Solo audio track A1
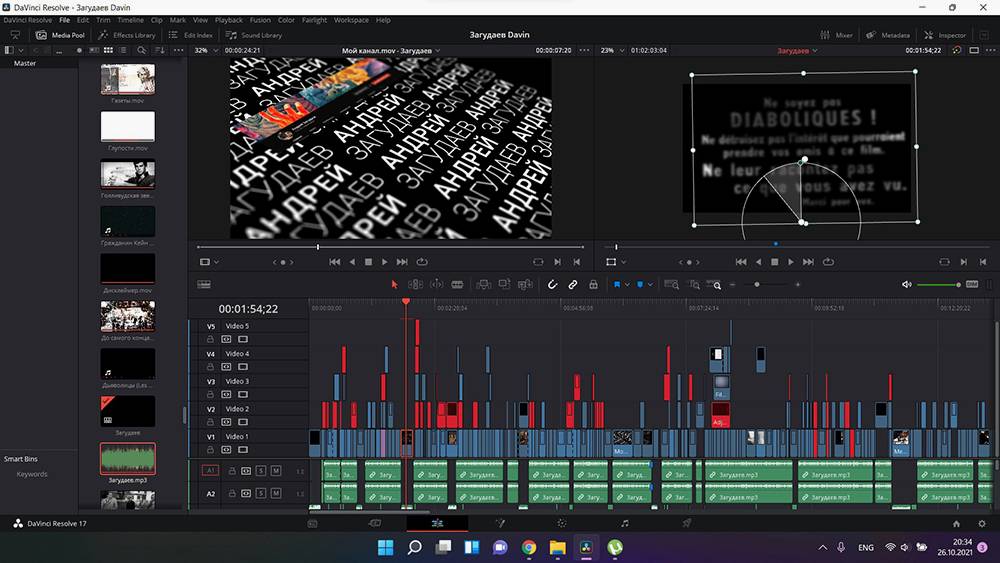1000x563 pixels. (x=261, y=471)
